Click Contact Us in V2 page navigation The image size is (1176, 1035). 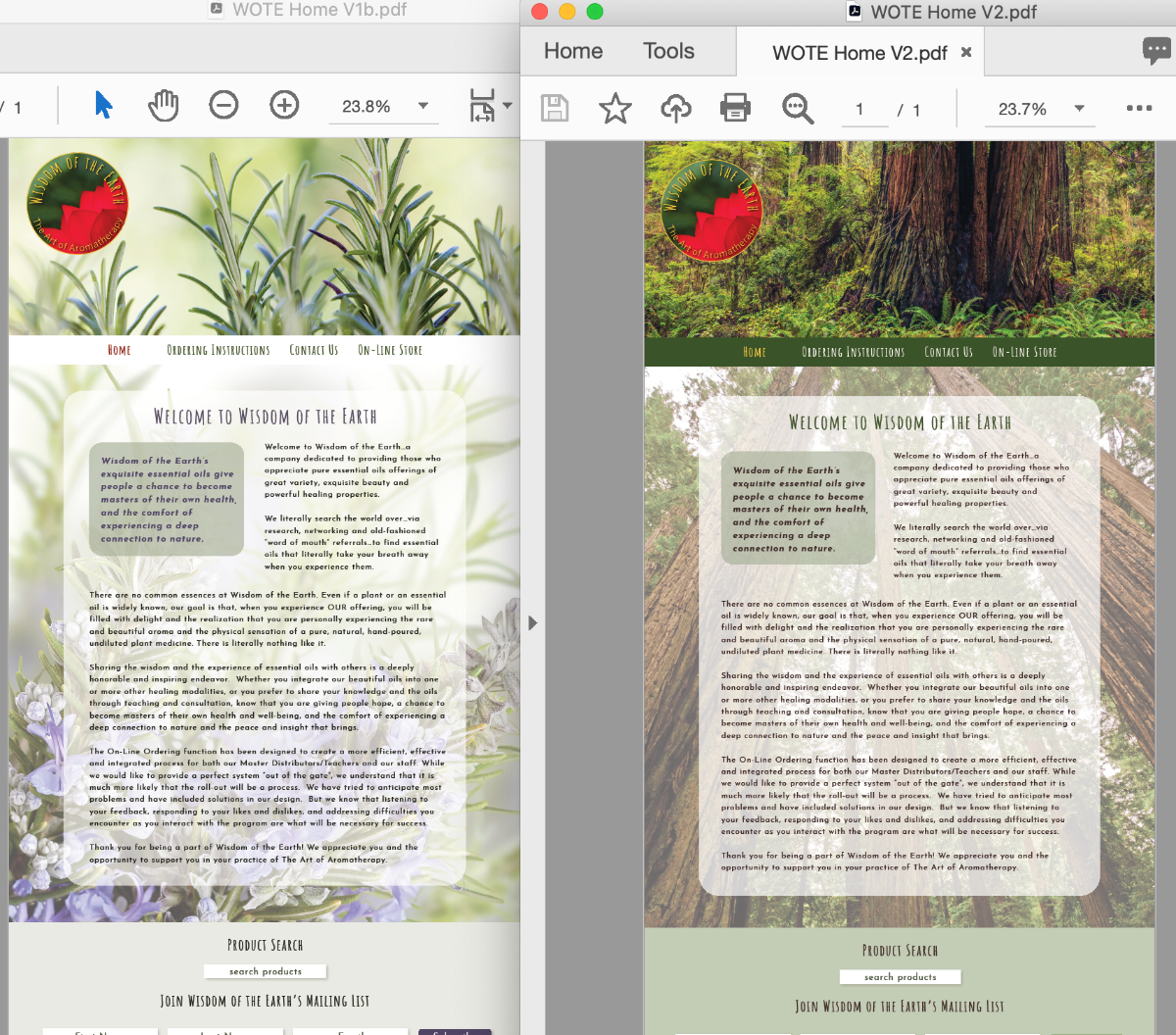tap(949, 352)
